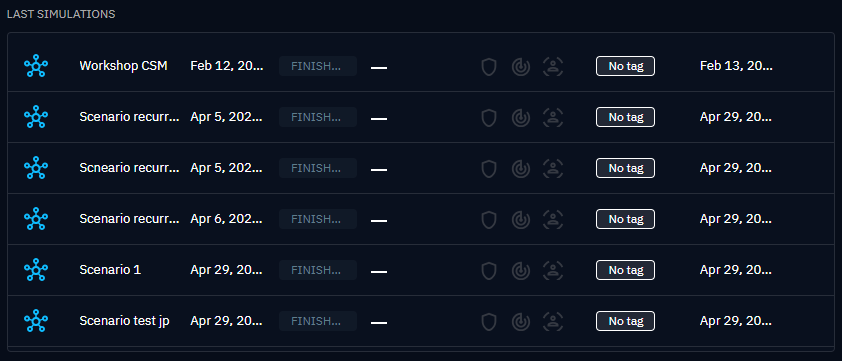The height and width of the screenshot is (361, 842).
Task: Open the Scenario 1 simulation
Action: point(421,270)
